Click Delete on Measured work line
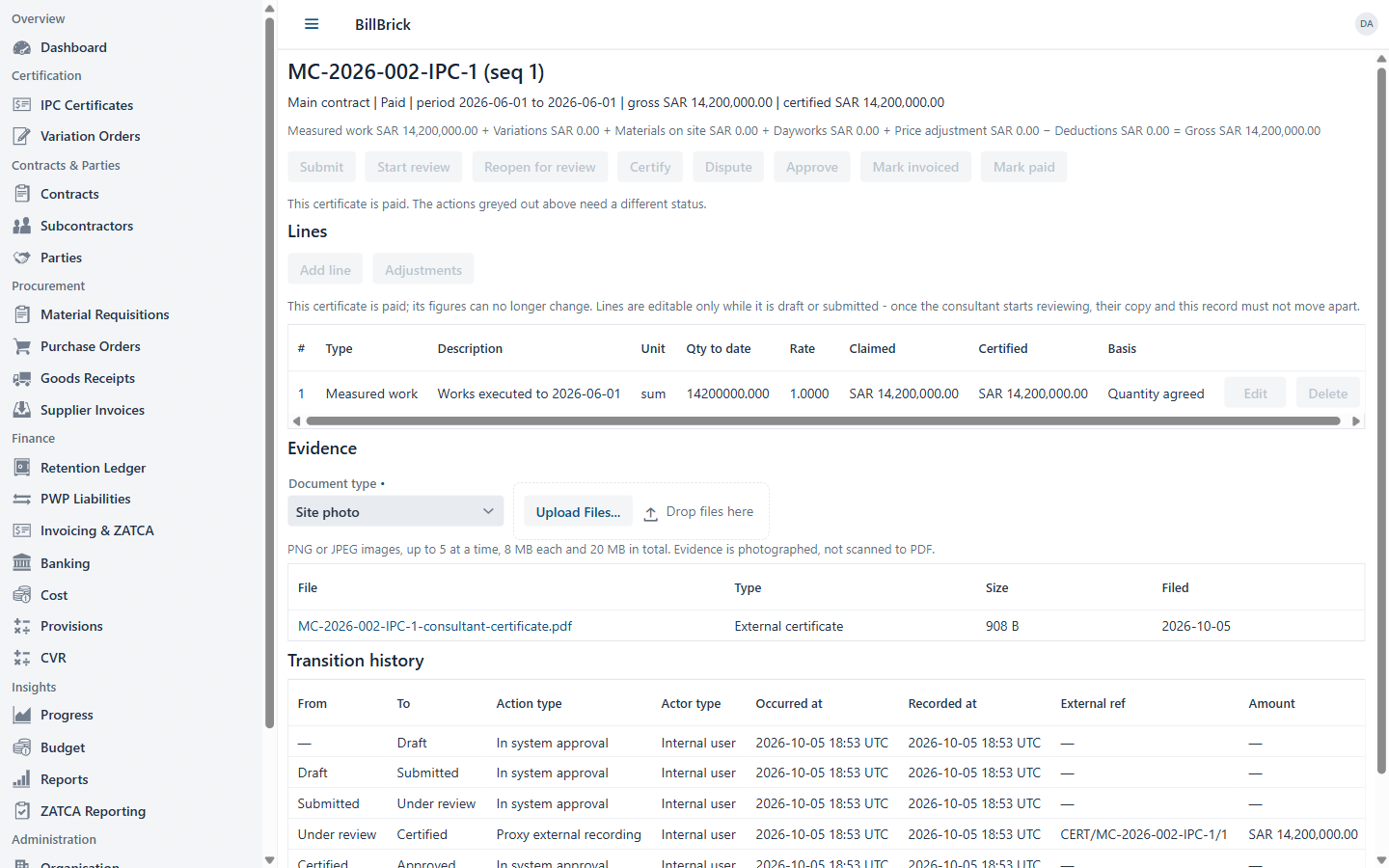This screenshot has height=868, width=1389. (x=1327, y=393)
